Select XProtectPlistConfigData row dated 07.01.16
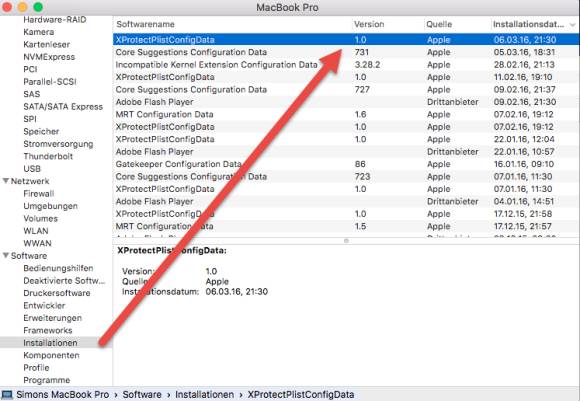 (346, 189)
